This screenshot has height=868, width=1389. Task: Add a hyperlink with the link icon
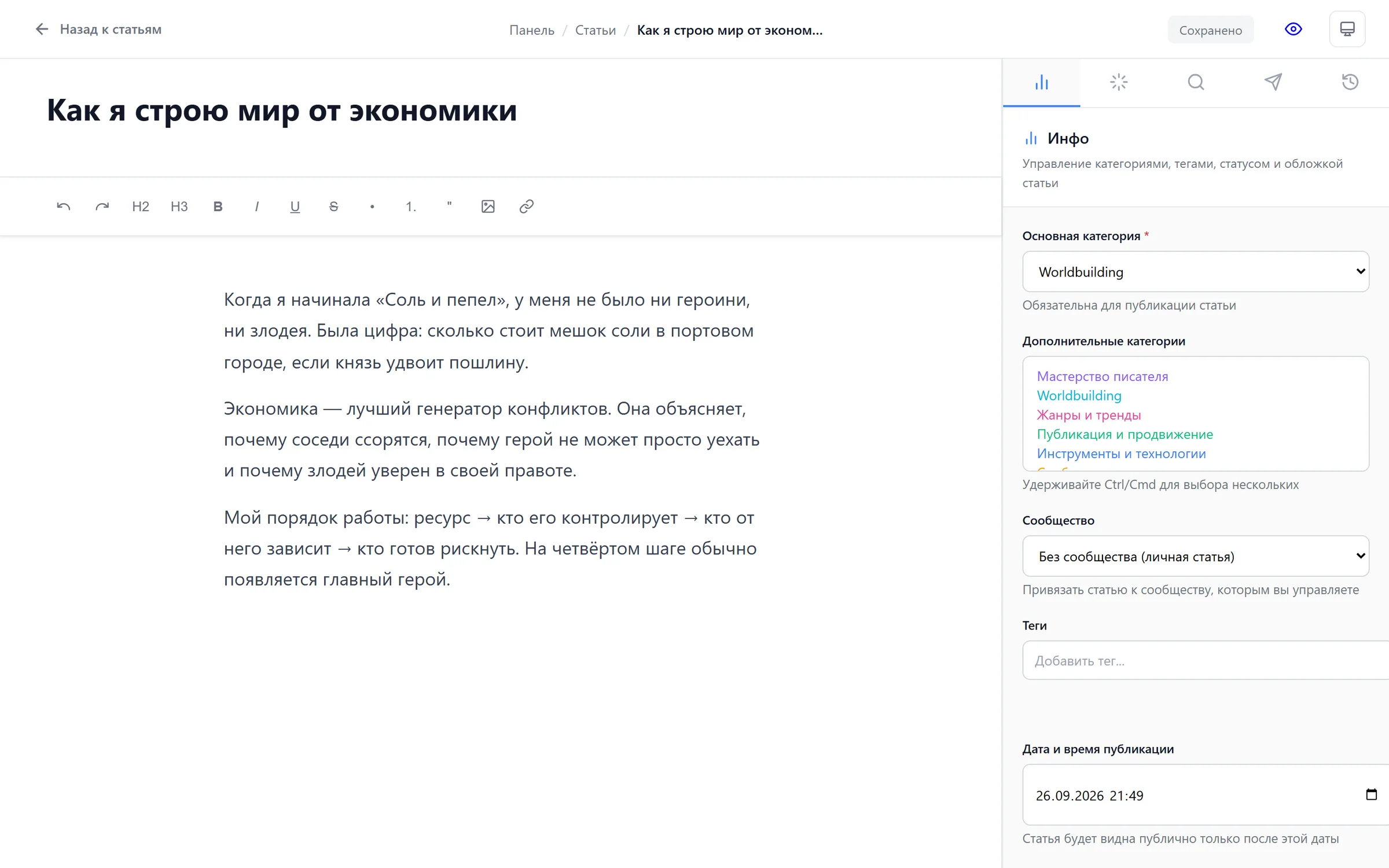coord(526,207)
